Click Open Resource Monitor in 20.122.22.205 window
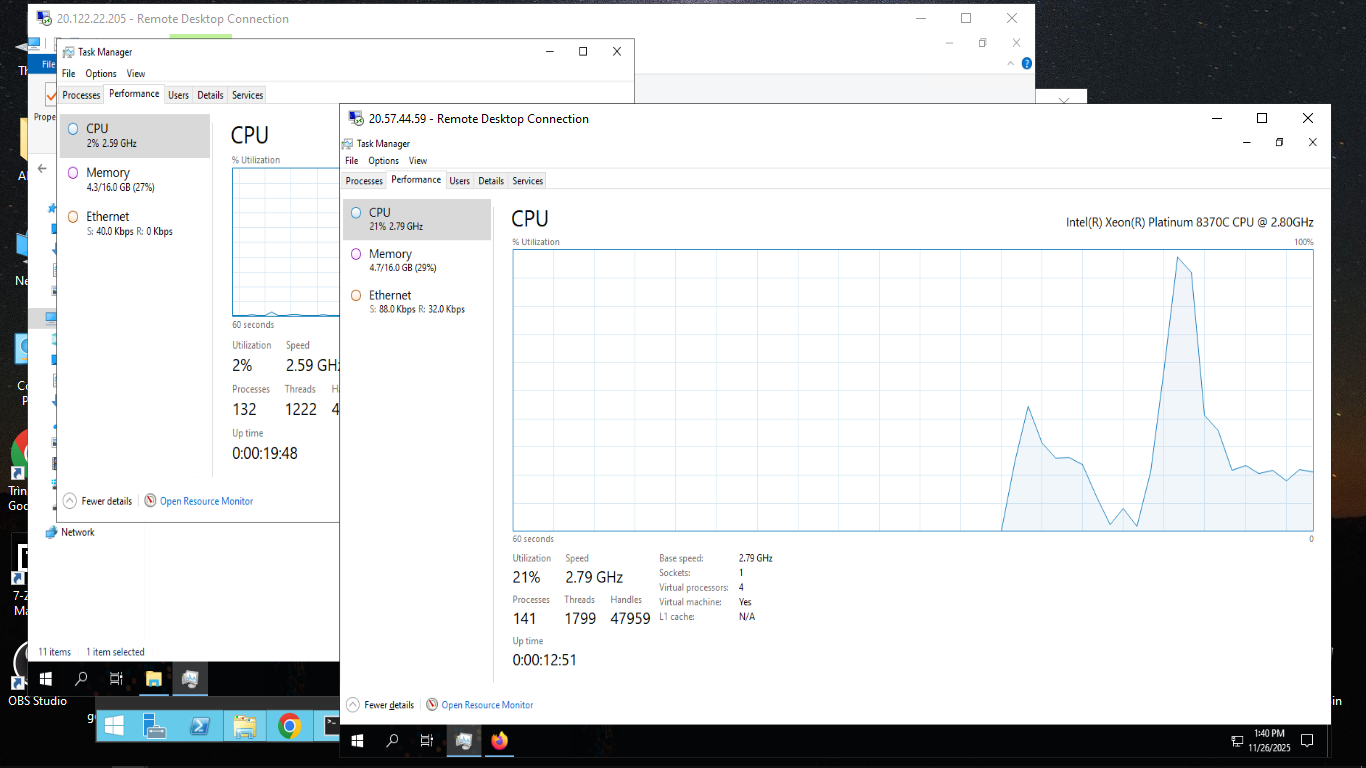This screenshot has width=1366, height=768. [206, 501]
